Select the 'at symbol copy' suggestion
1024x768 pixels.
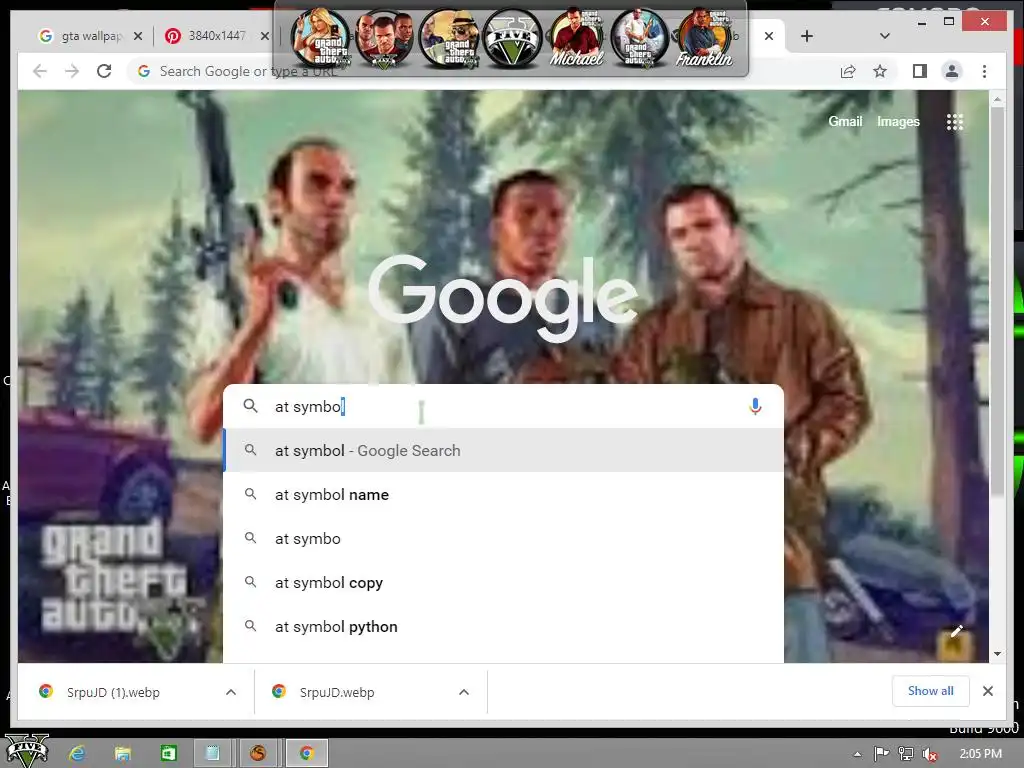[504, 583]
